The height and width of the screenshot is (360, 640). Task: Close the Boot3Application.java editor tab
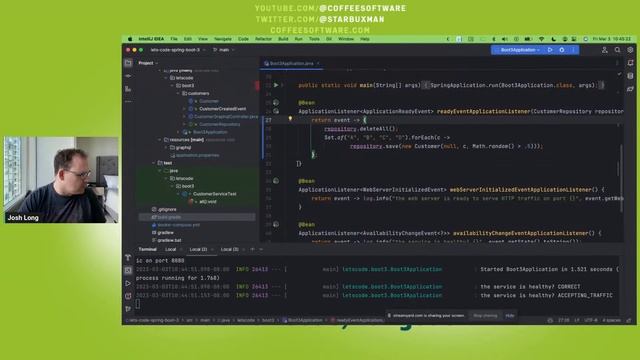[x=318, y=63]
